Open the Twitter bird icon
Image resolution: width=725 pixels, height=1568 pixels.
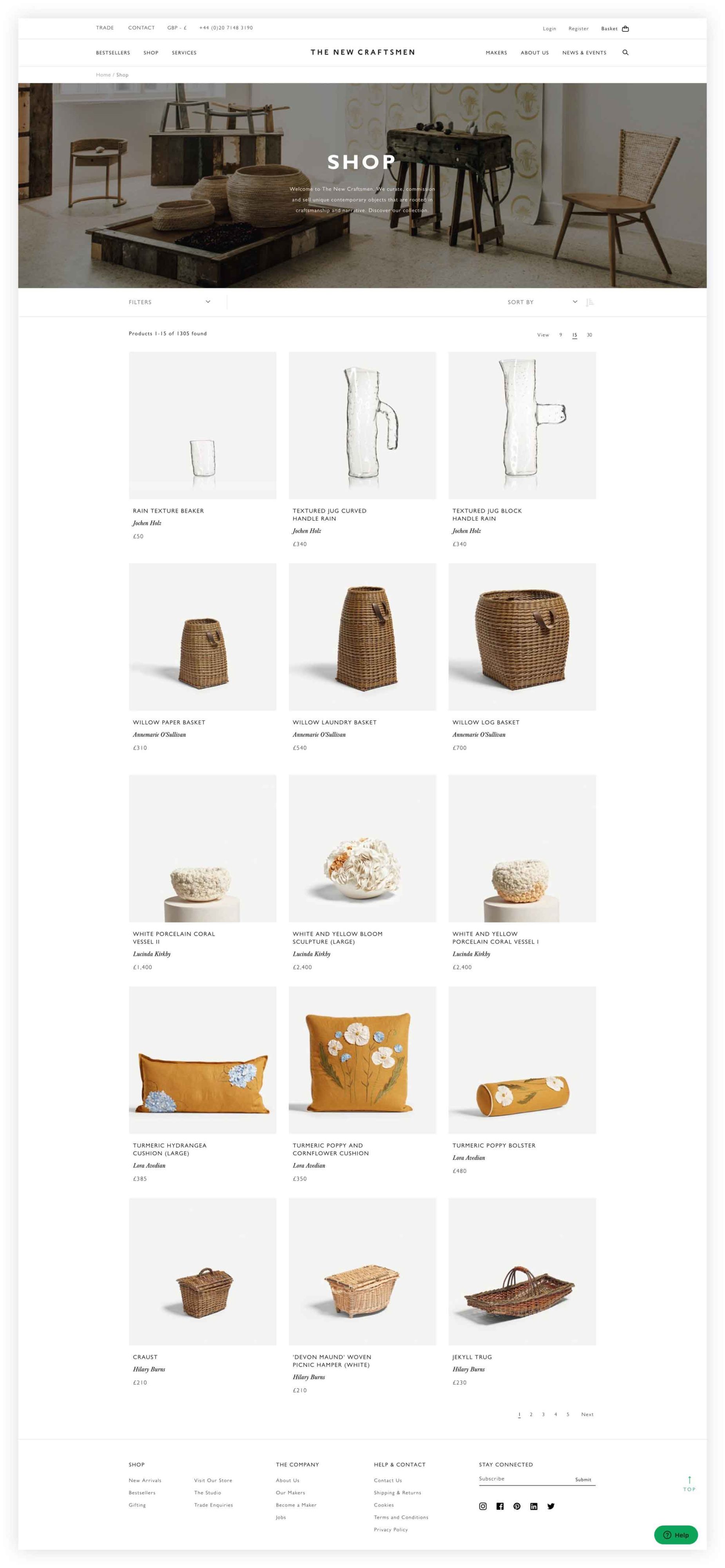coord(551,1506)
